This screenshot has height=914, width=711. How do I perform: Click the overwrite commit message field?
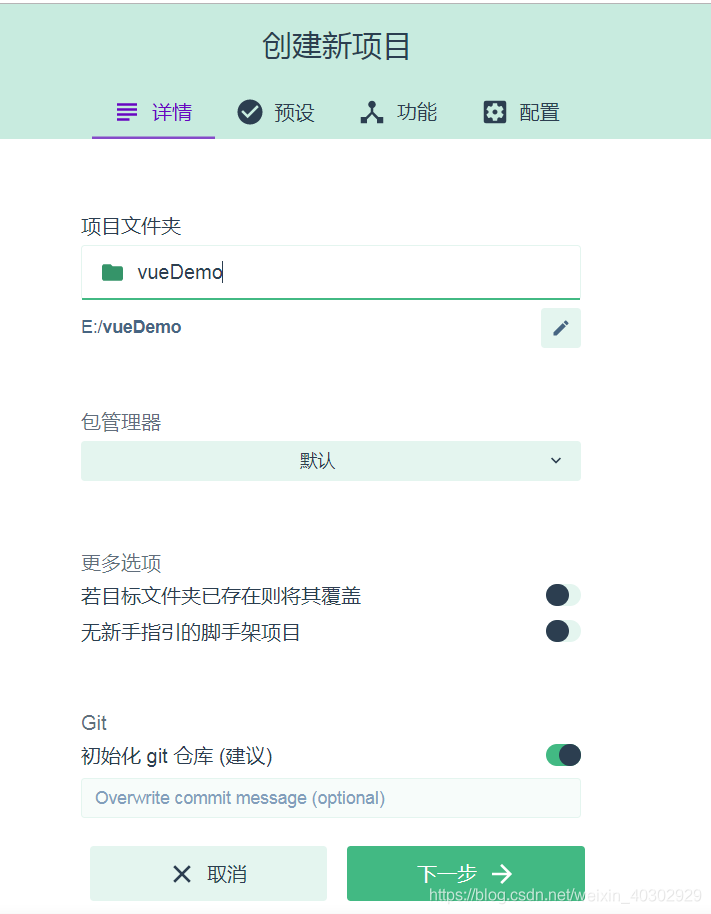point(330,798)
